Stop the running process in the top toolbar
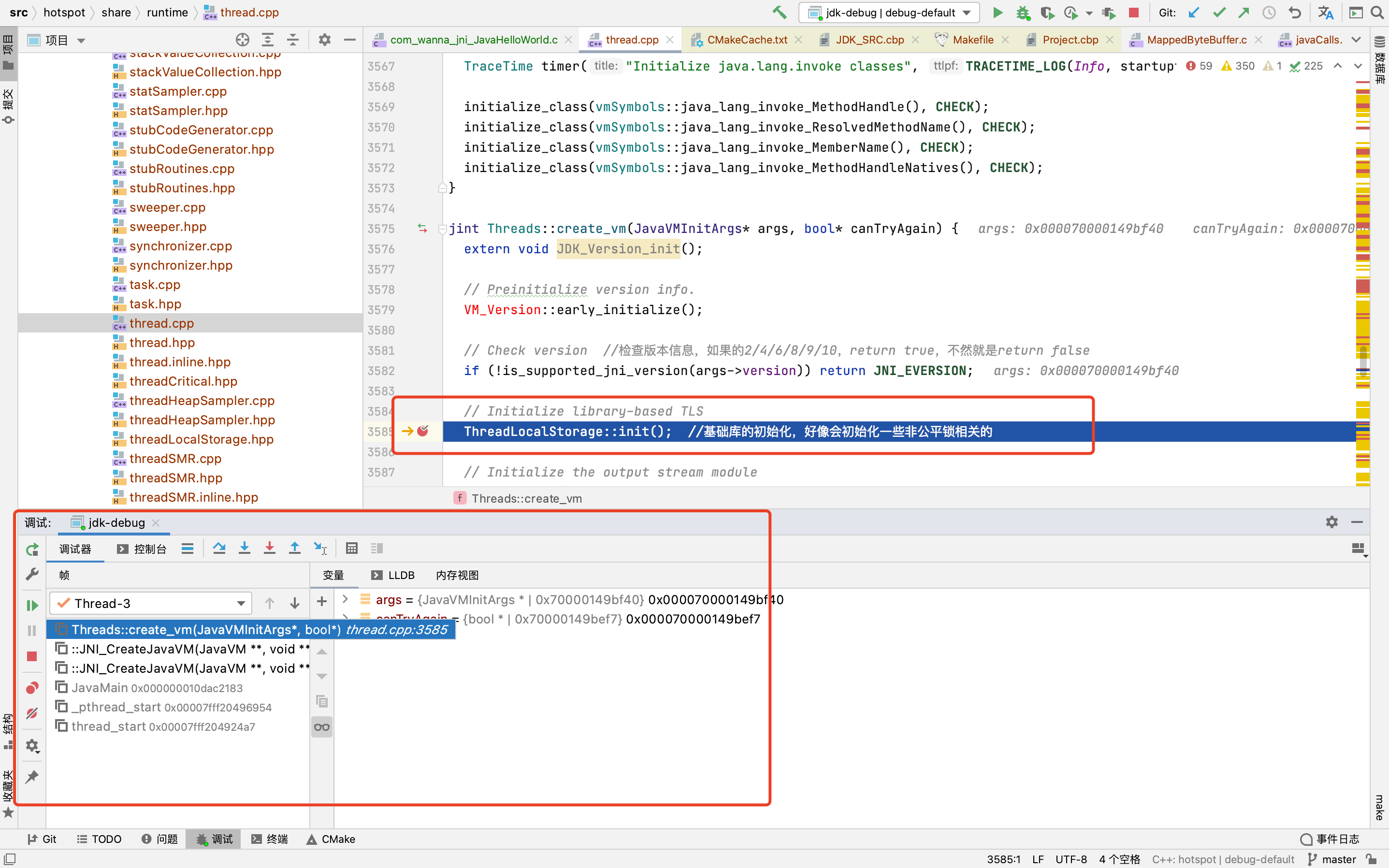Image resolution: width=1389 pixels, height=868 pixels. click(1134, 12)
